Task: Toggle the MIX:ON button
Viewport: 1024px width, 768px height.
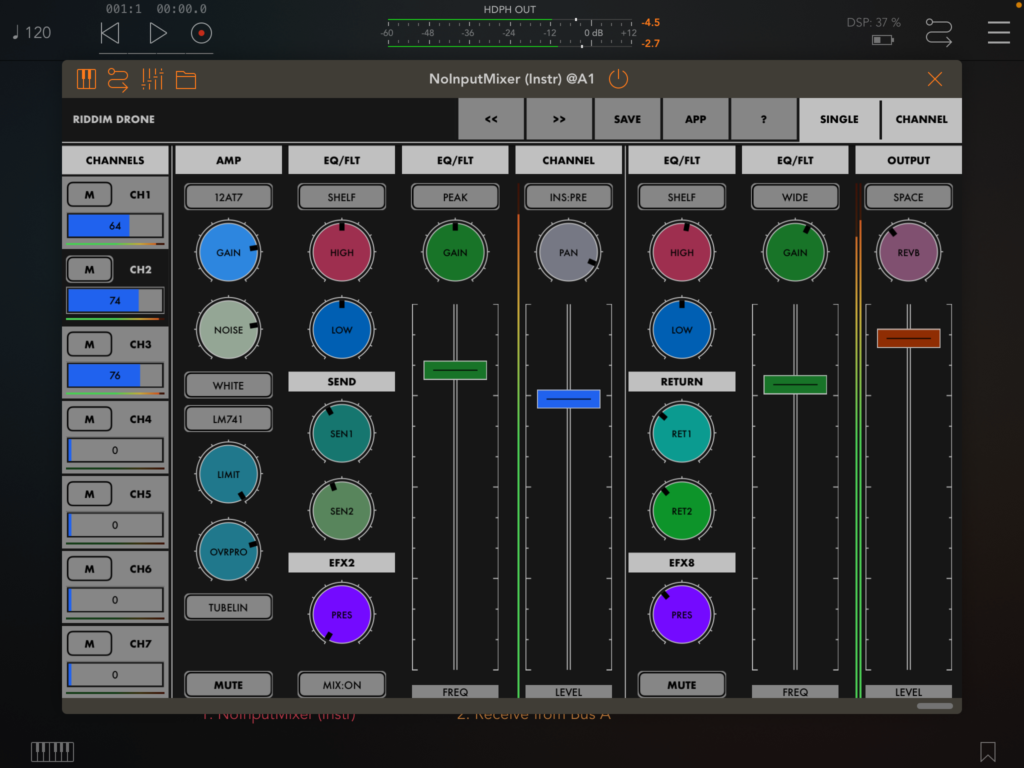Action: click(x=342, y=685)
